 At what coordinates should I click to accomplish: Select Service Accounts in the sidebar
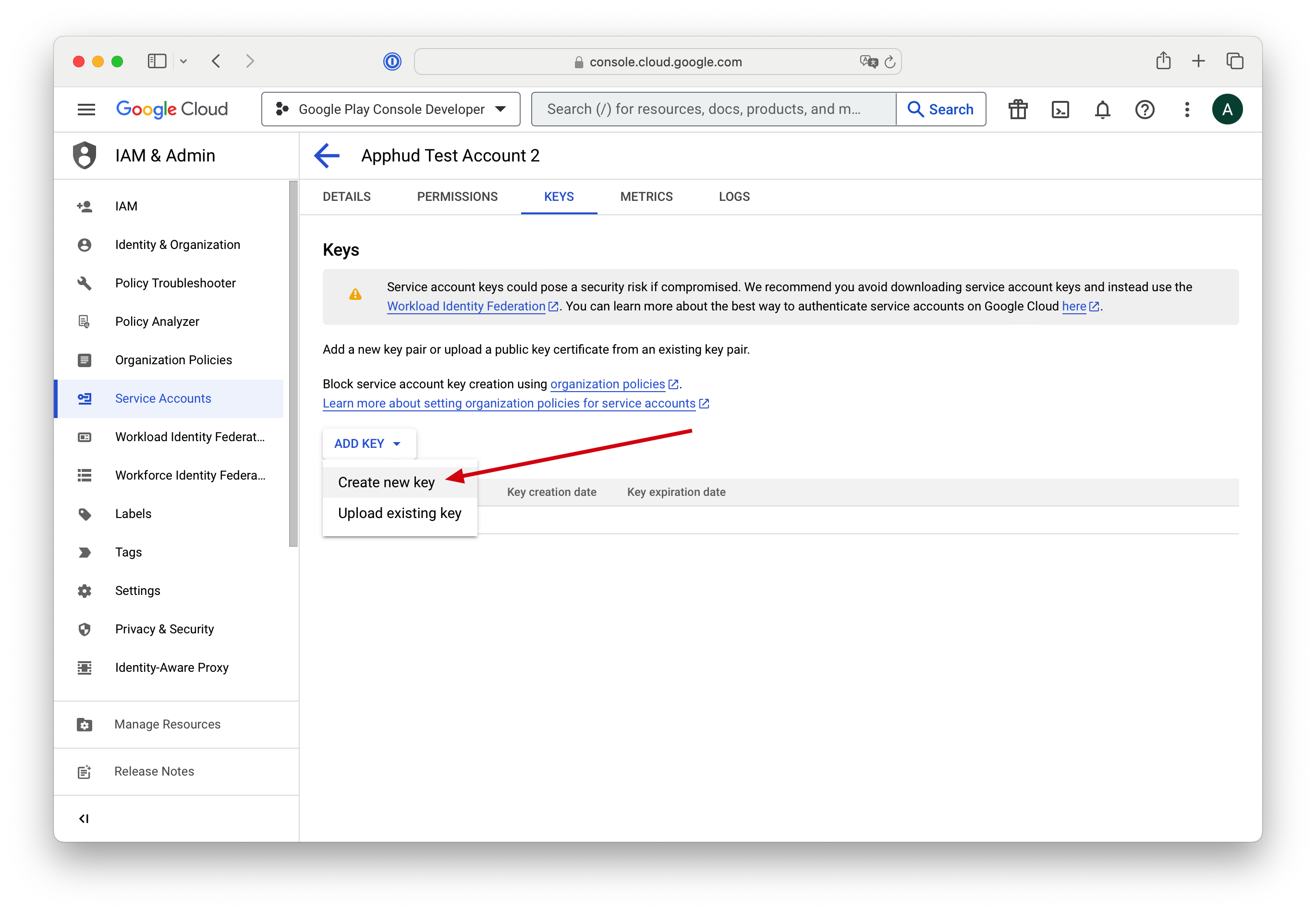point(163,398)
